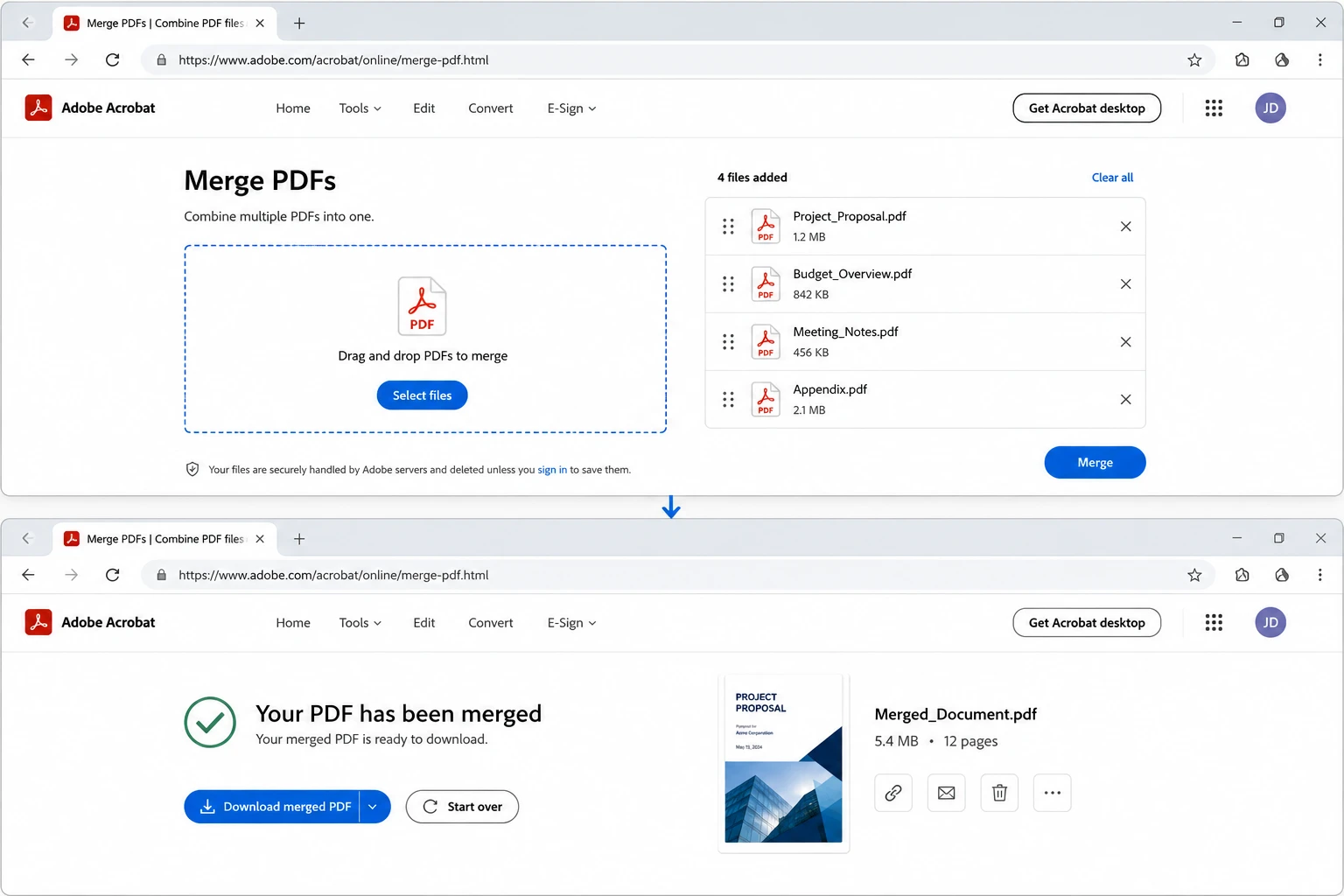Screen dimensions: 1344x896
Task: Open the Project Proposal thumbnail preview
Action: (784, 763)
